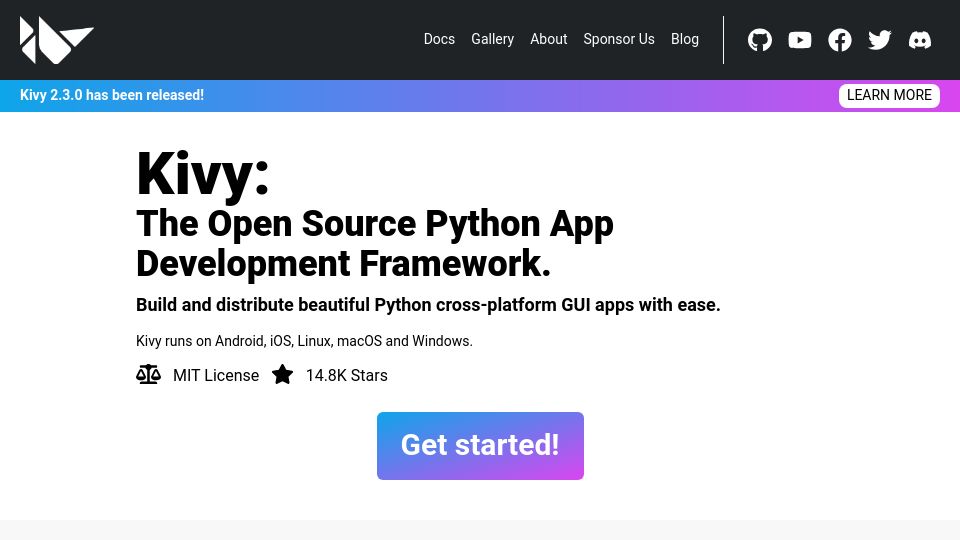Click the Get started! button
Viewport: 960px width, 540px height.
point(480,446)
